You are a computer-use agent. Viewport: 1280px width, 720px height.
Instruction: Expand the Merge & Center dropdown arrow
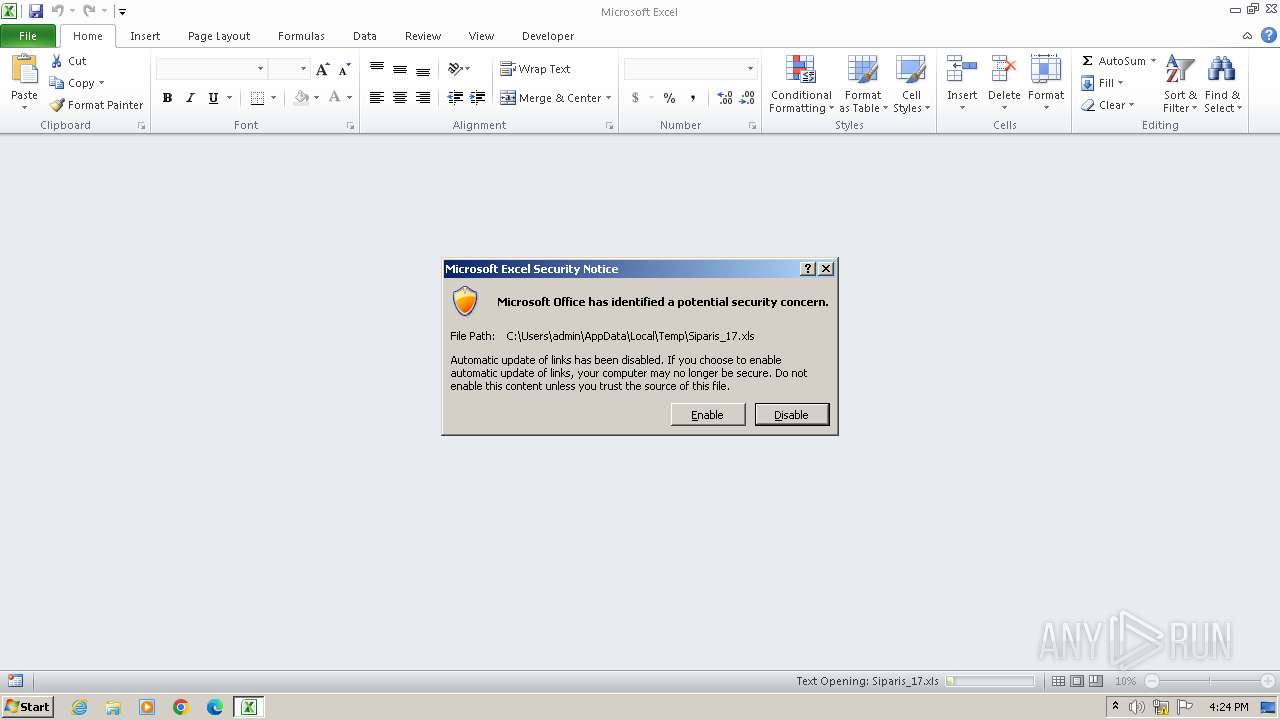[609, 98]
